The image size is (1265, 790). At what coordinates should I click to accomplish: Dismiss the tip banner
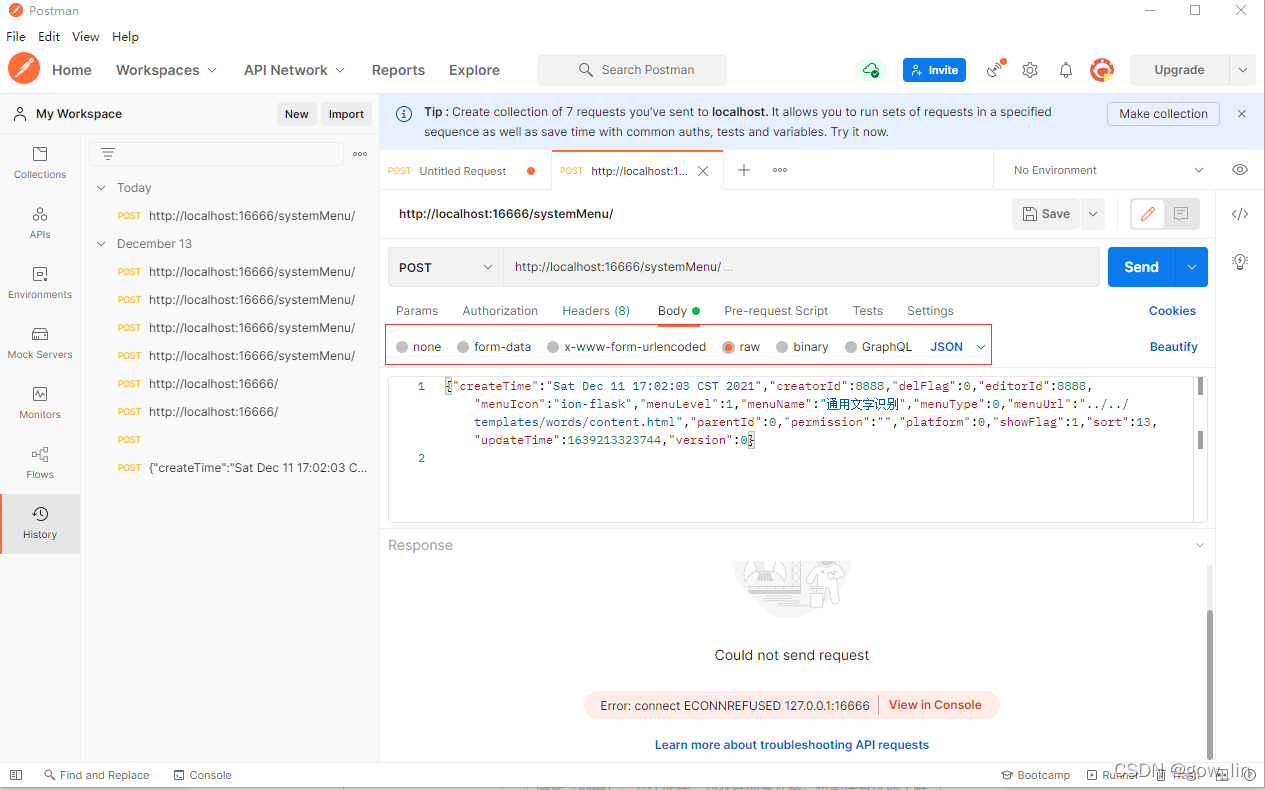point(1242,114)
